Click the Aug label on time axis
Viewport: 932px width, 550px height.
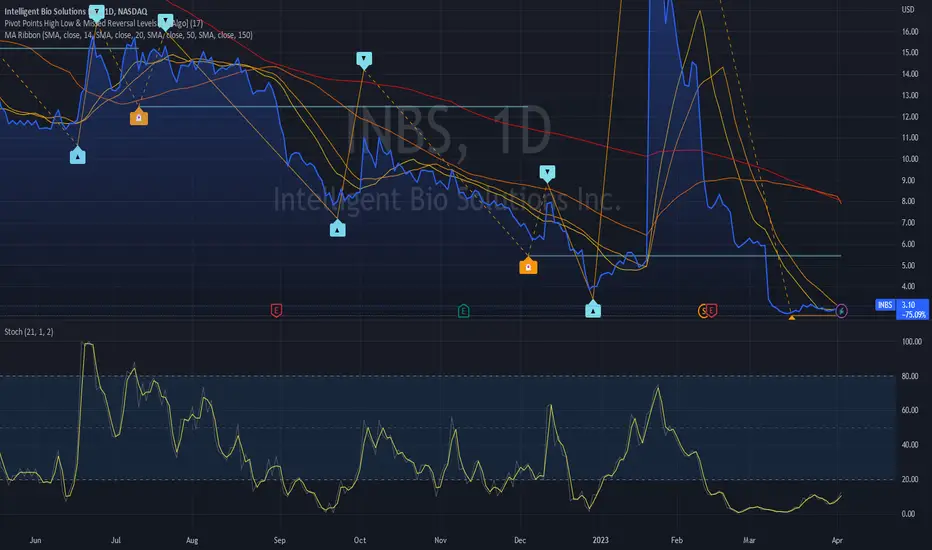(x=192, y=540)
